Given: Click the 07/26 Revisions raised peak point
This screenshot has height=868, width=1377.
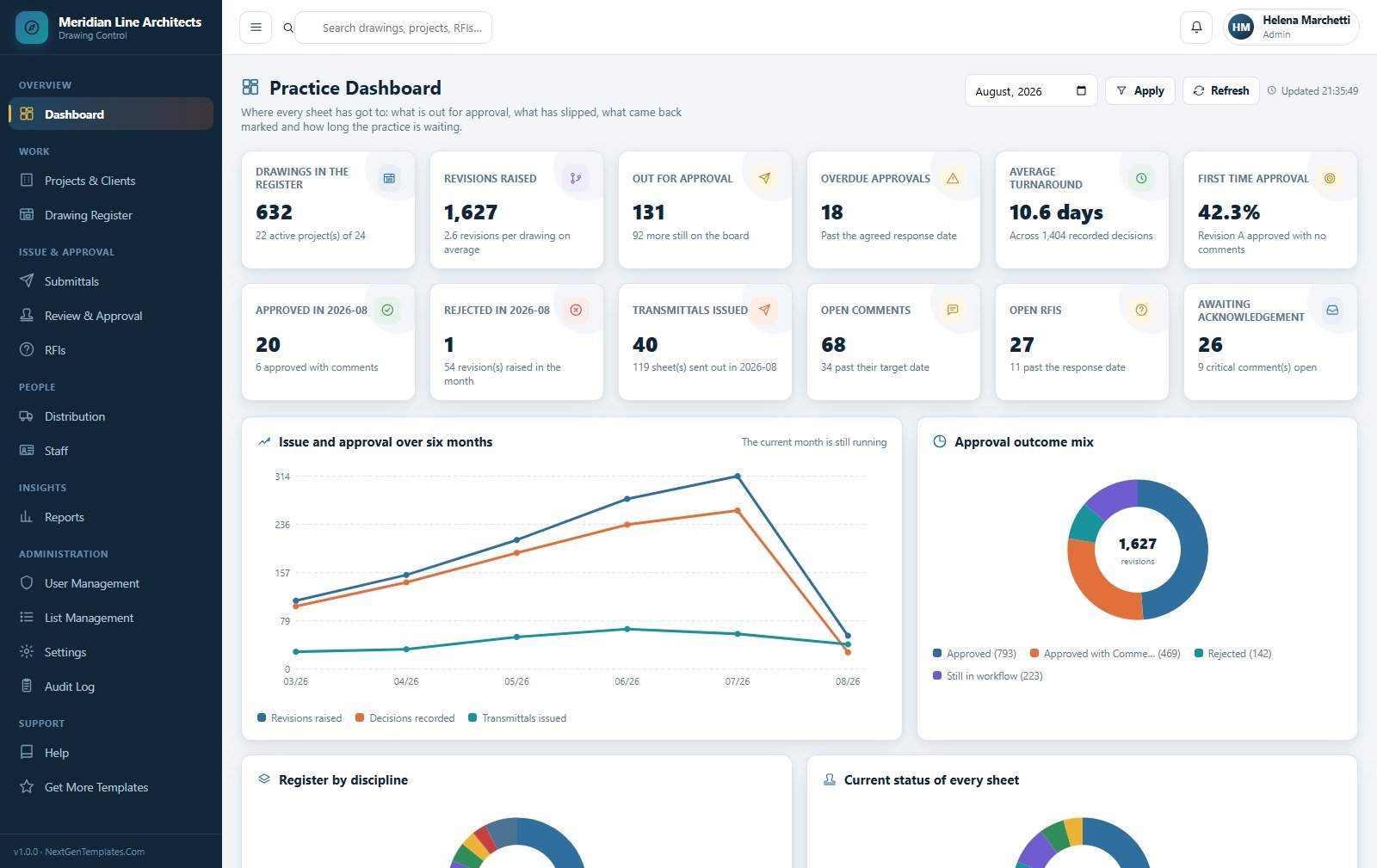Looking at the screenshot, I should (x=738, y=476).
